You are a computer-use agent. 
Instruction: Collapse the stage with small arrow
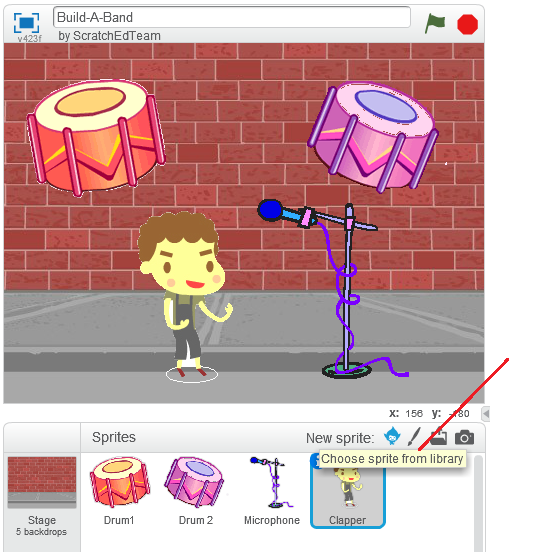486,413
